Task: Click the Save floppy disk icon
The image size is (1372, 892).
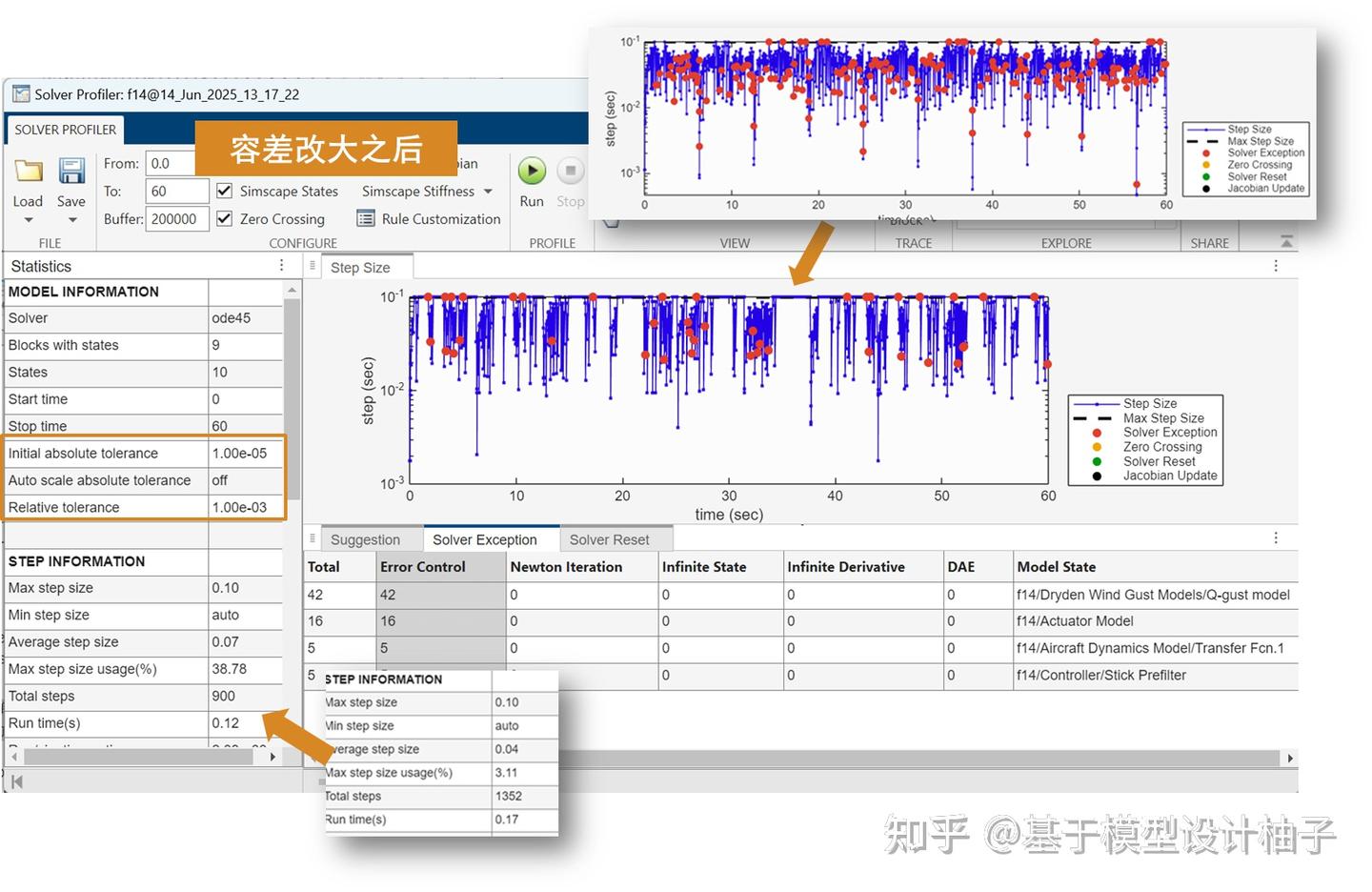Action: point(71,172)
